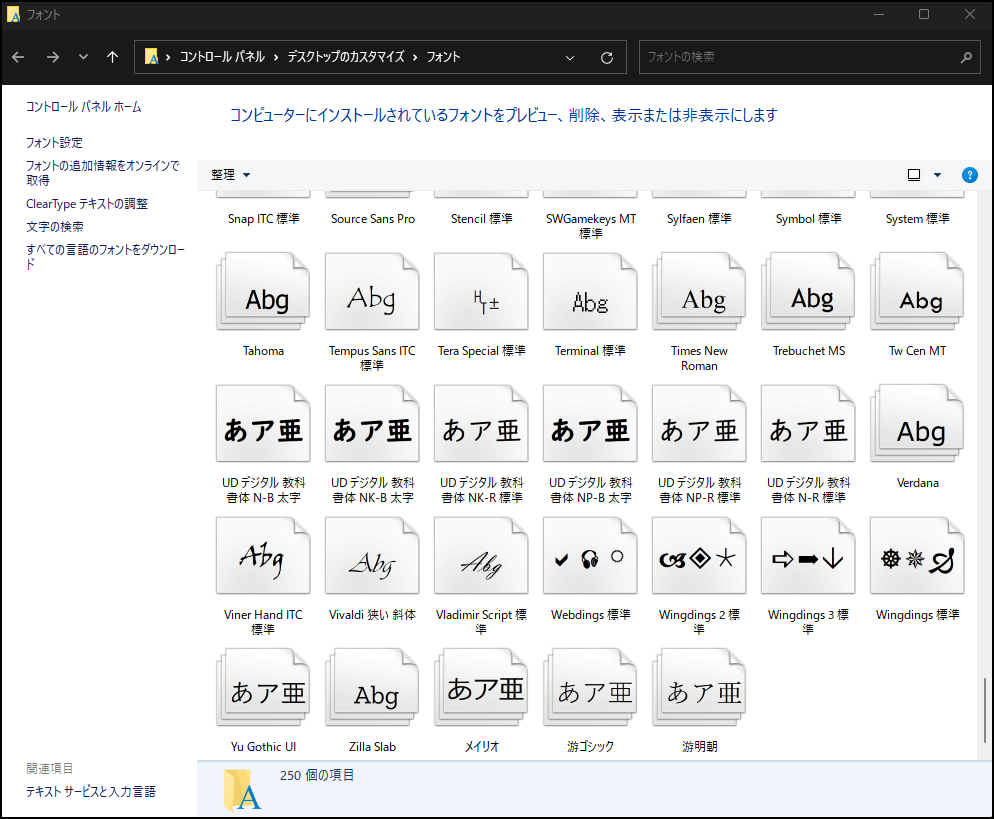
Task: Click the Snap ITC 標準 label
Action: pos(263,219)
